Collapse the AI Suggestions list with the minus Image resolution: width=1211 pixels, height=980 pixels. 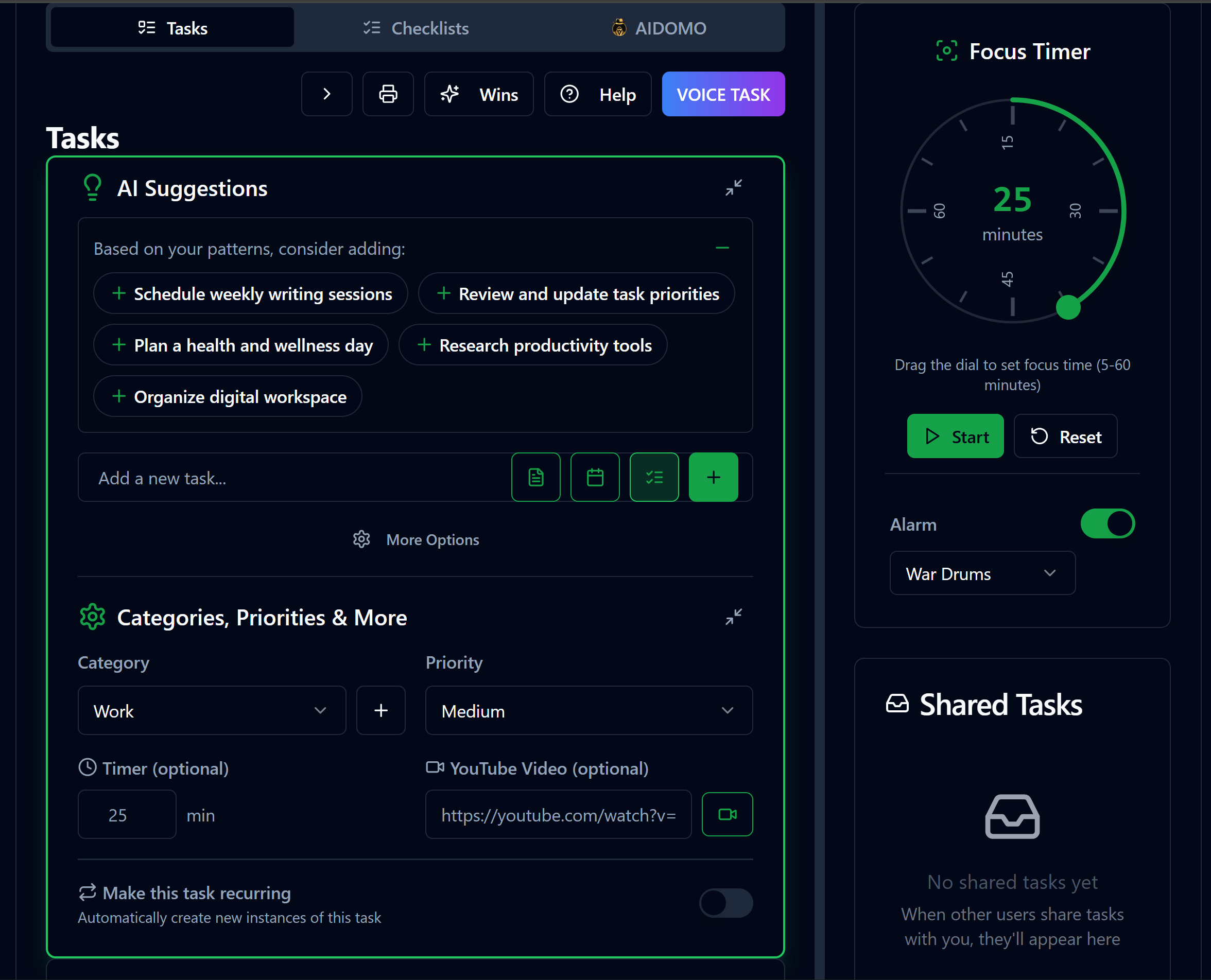722,248
